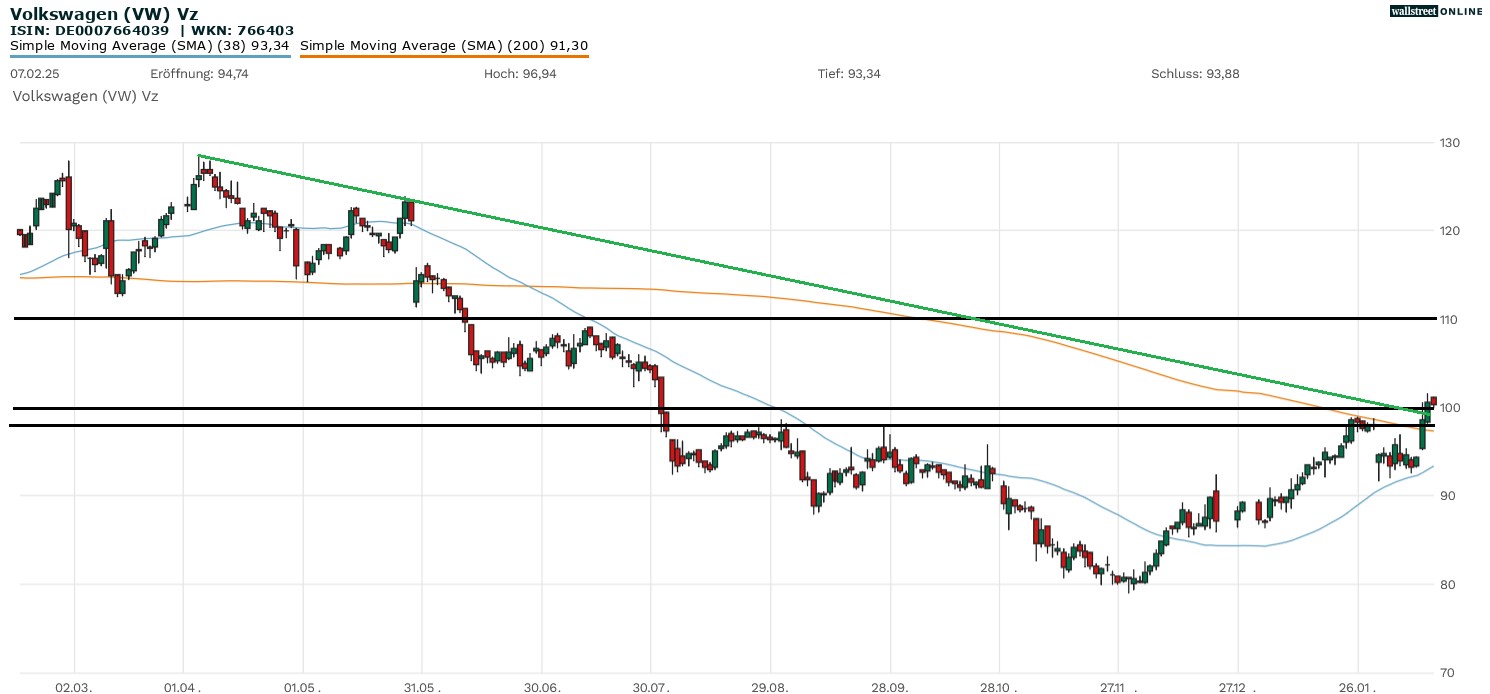
Task: Click the orange underline beneath SMA (200)
Action: click(x=444, y=56)
